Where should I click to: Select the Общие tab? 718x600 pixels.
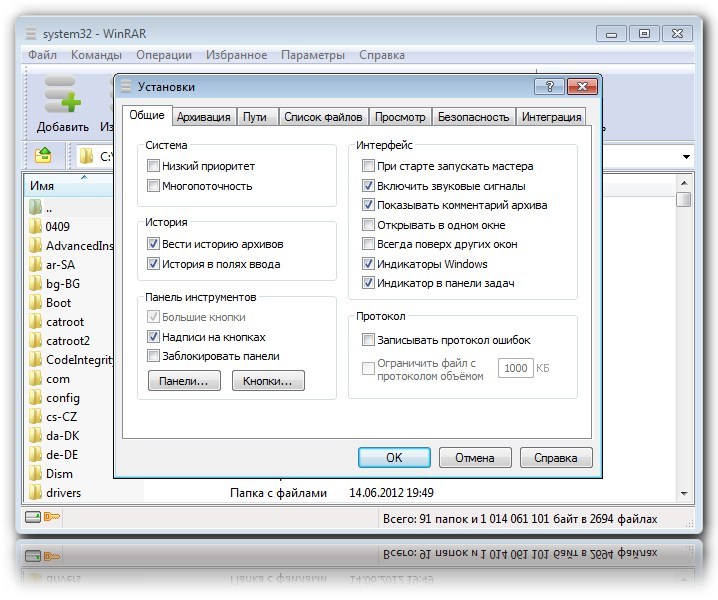147,115
